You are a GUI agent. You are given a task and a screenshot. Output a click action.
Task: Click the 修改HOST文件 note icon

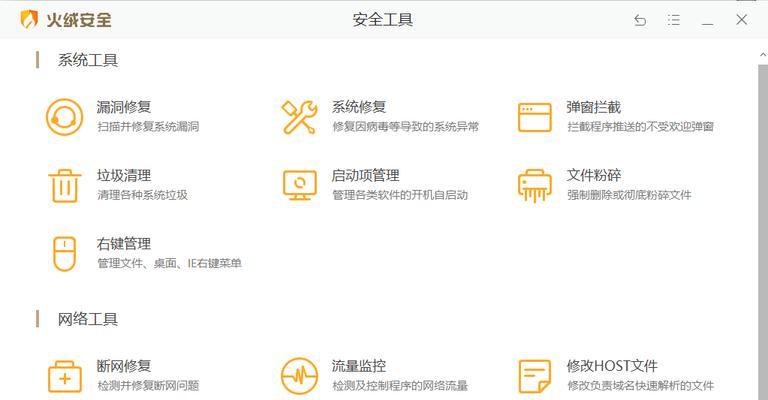point(534,376)
